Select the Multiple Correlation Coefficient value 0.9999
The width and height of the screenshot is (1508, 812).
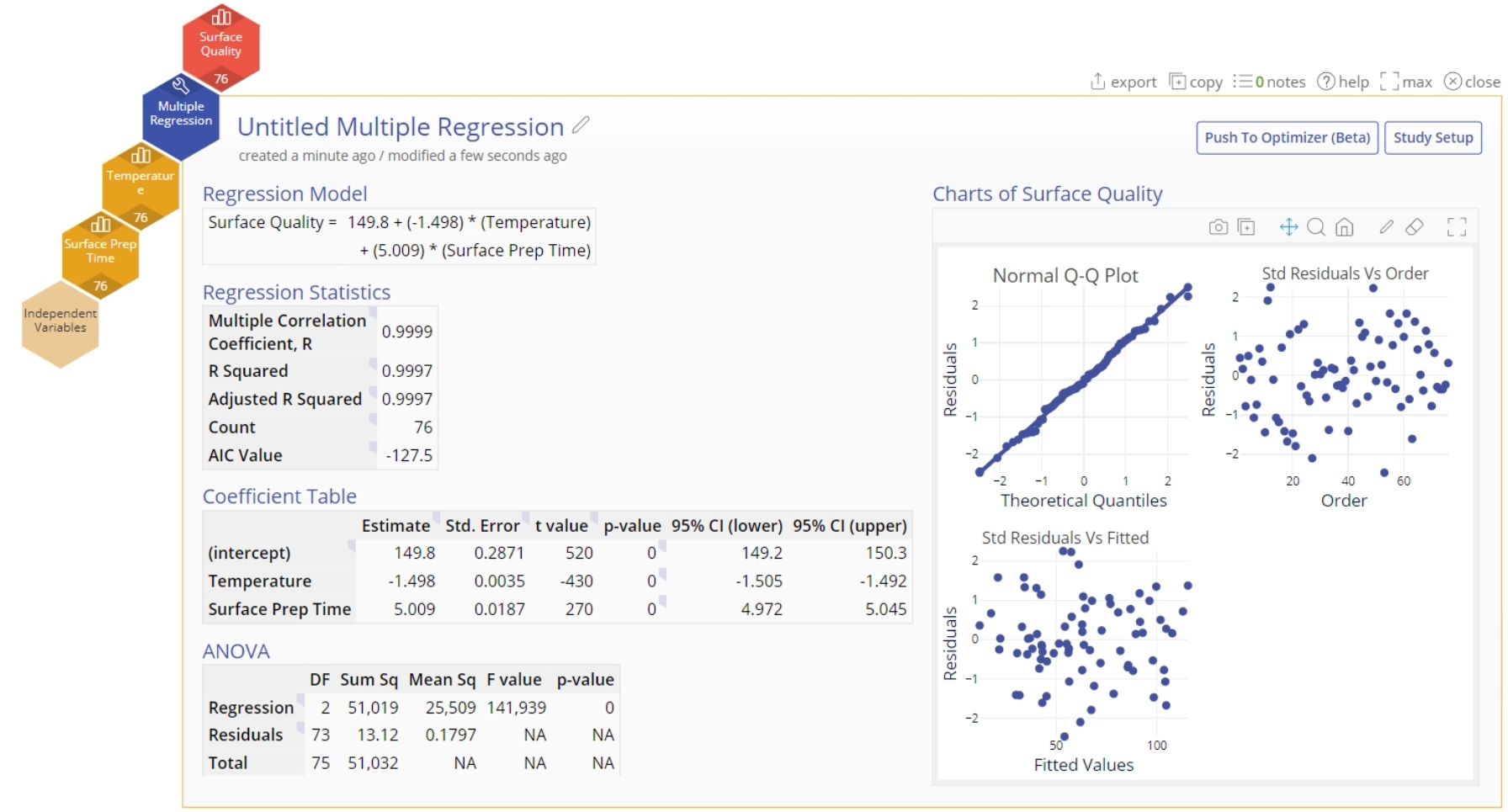407,332
